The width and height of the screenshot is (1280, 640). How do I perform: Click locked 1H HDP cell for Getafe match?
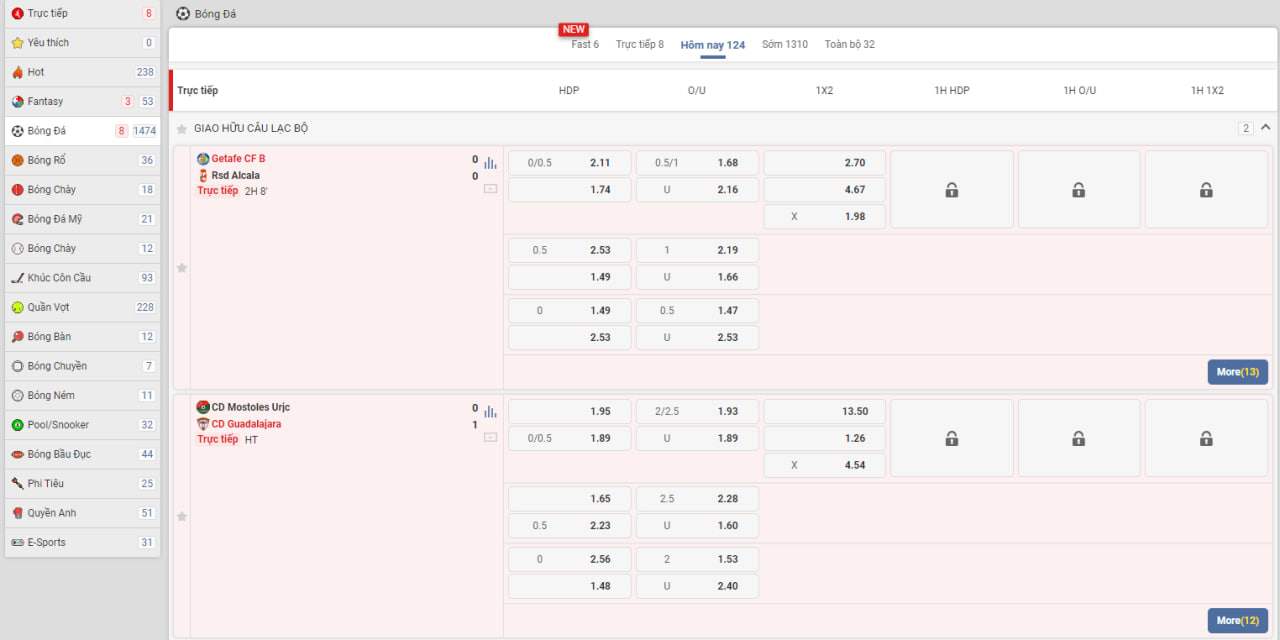(951, 190)
